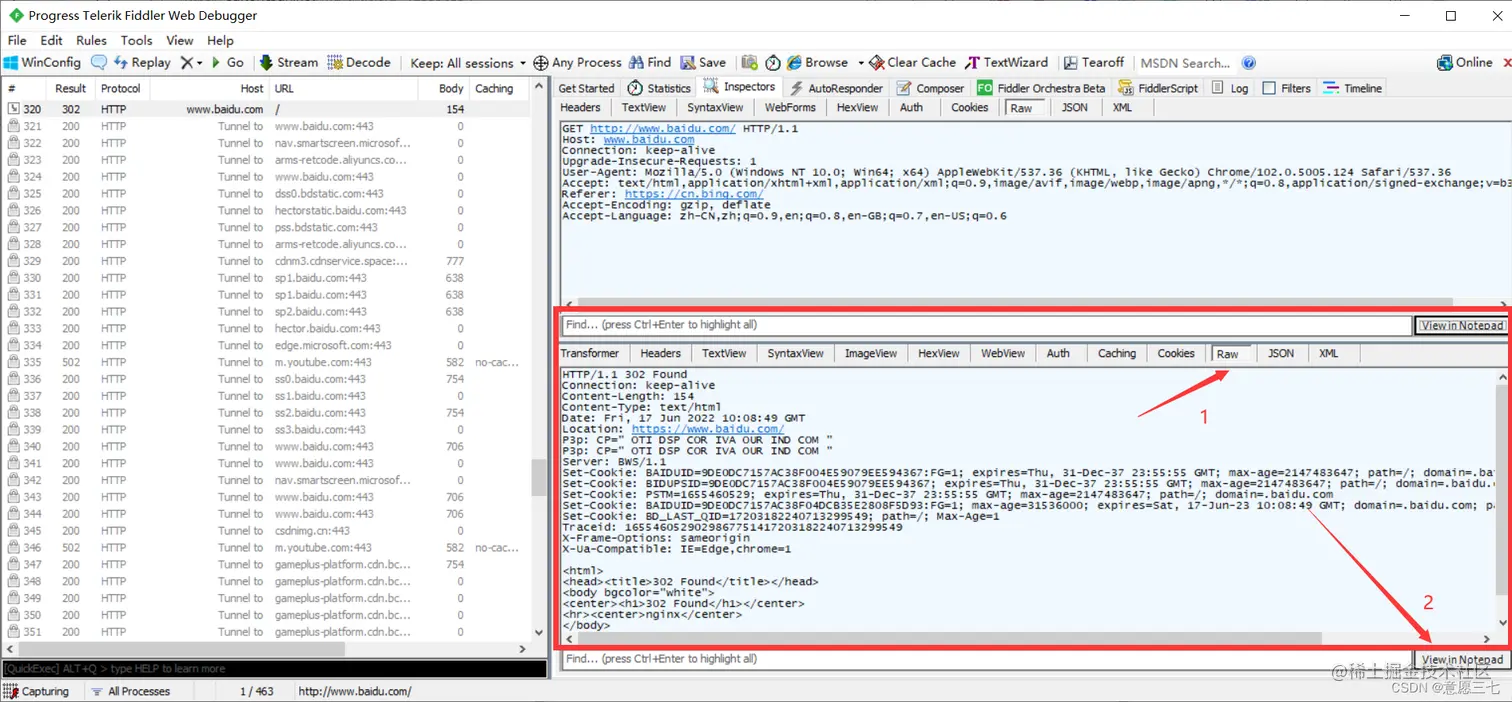Open help via the blue question icon
This screenshot has height=702, width=1512.
(1248, 63)
